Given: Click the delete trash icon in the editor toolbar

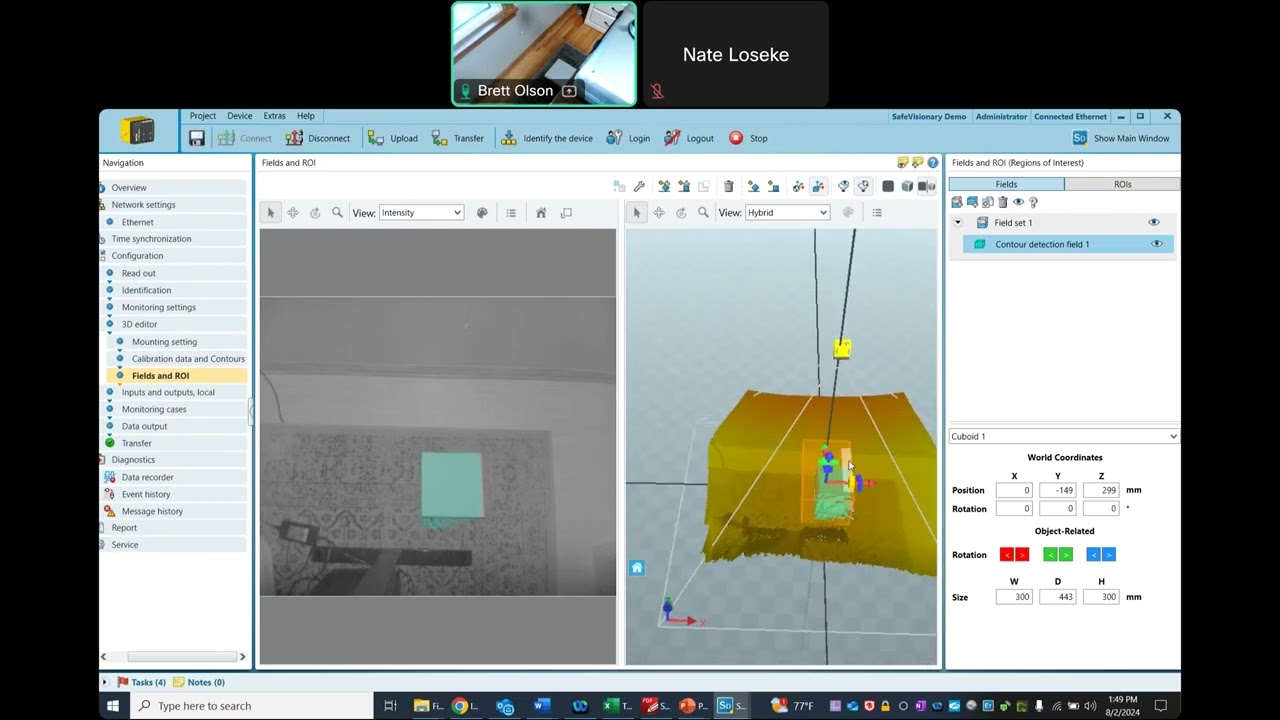Looking at the screenshot, I should (x=728, y=186).
